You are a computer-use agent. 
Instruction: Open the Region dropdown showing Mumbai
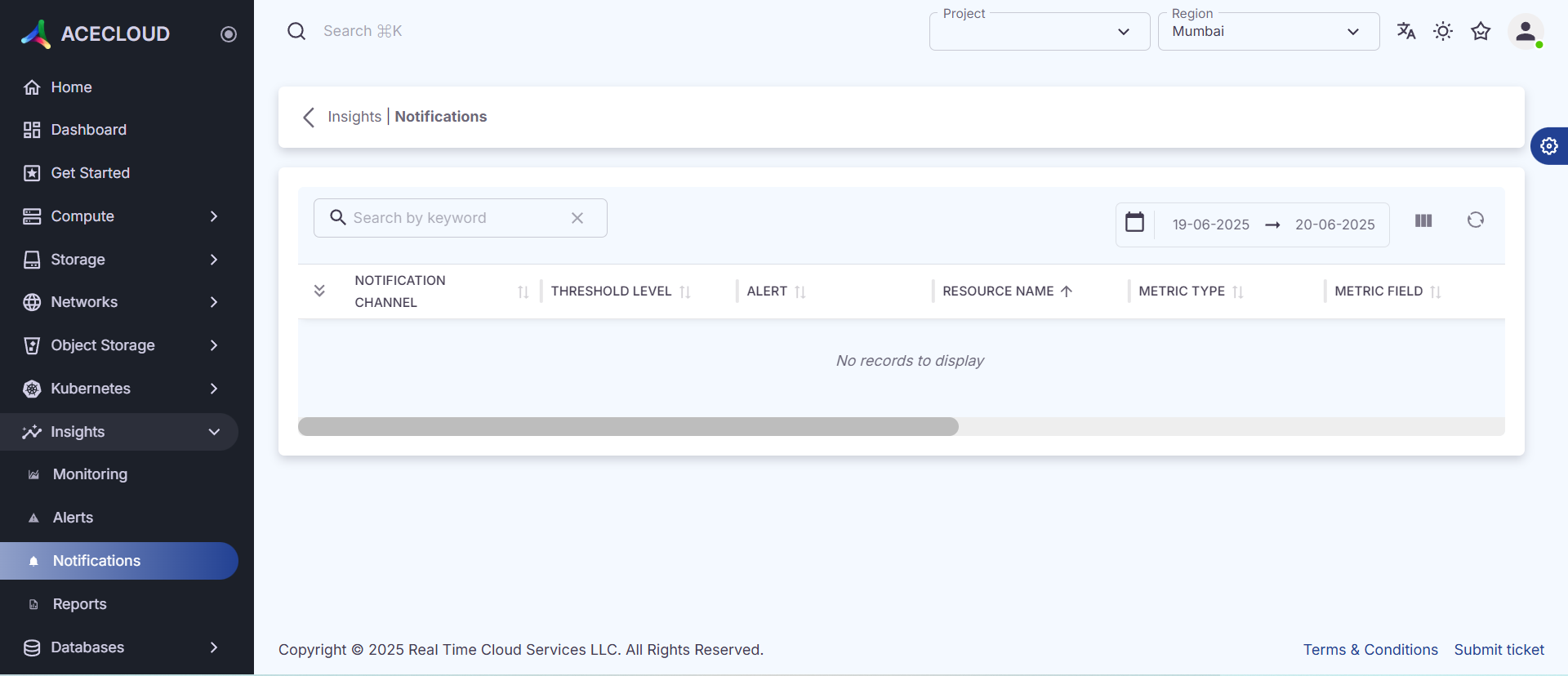point(1267,32)
